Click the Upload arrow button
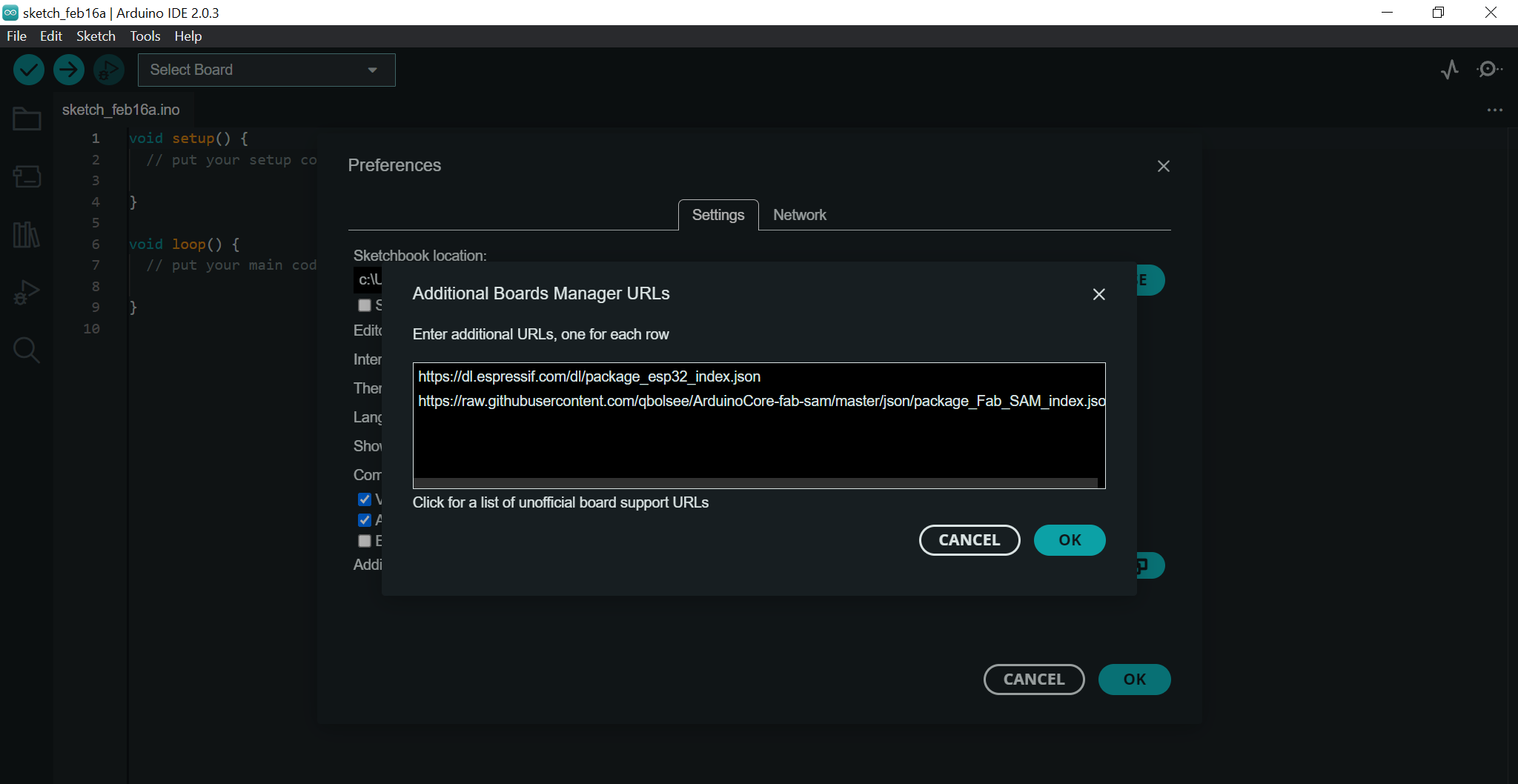 [x=69, y=70]
